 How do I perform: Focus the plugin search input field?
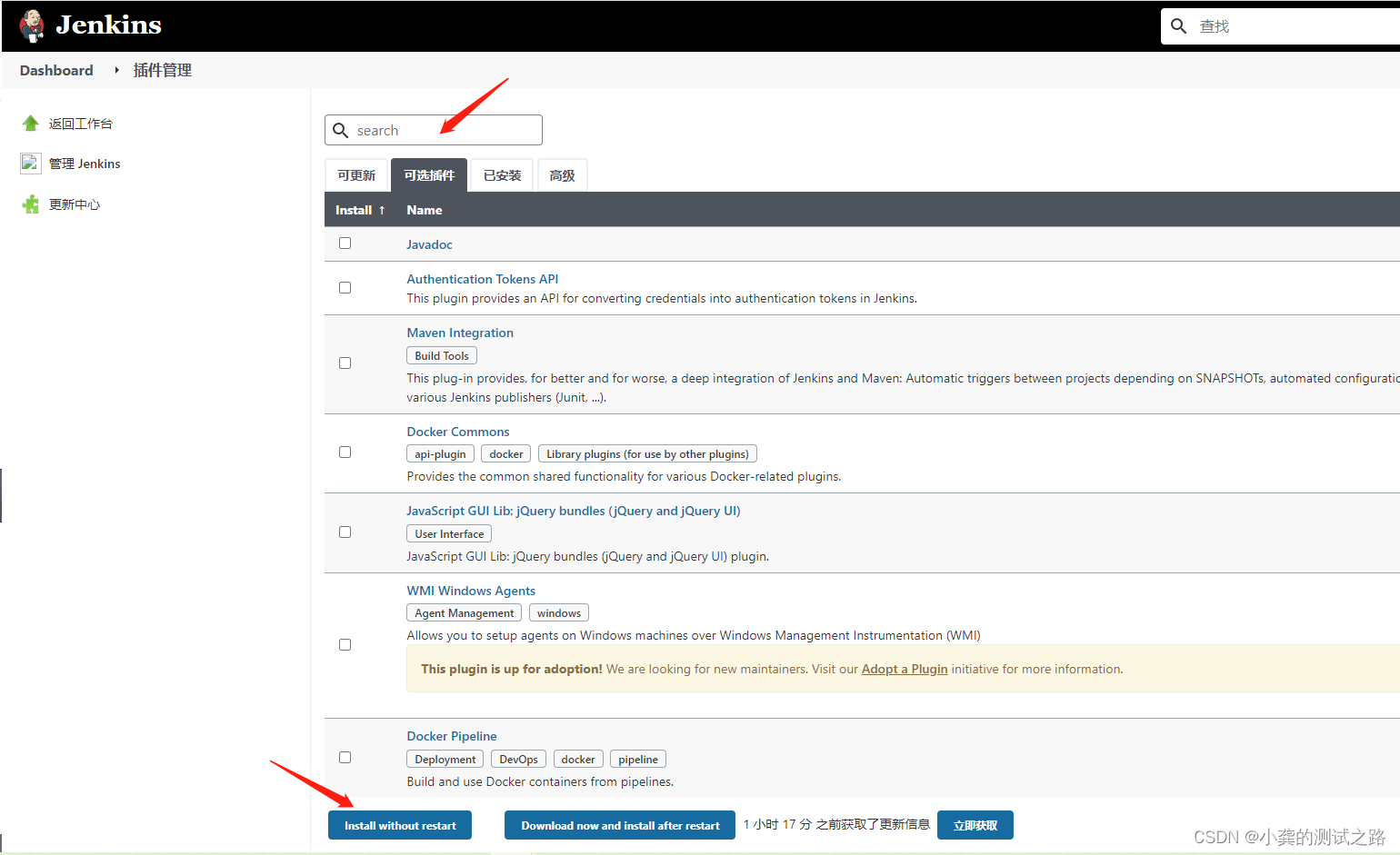(434, 130)
